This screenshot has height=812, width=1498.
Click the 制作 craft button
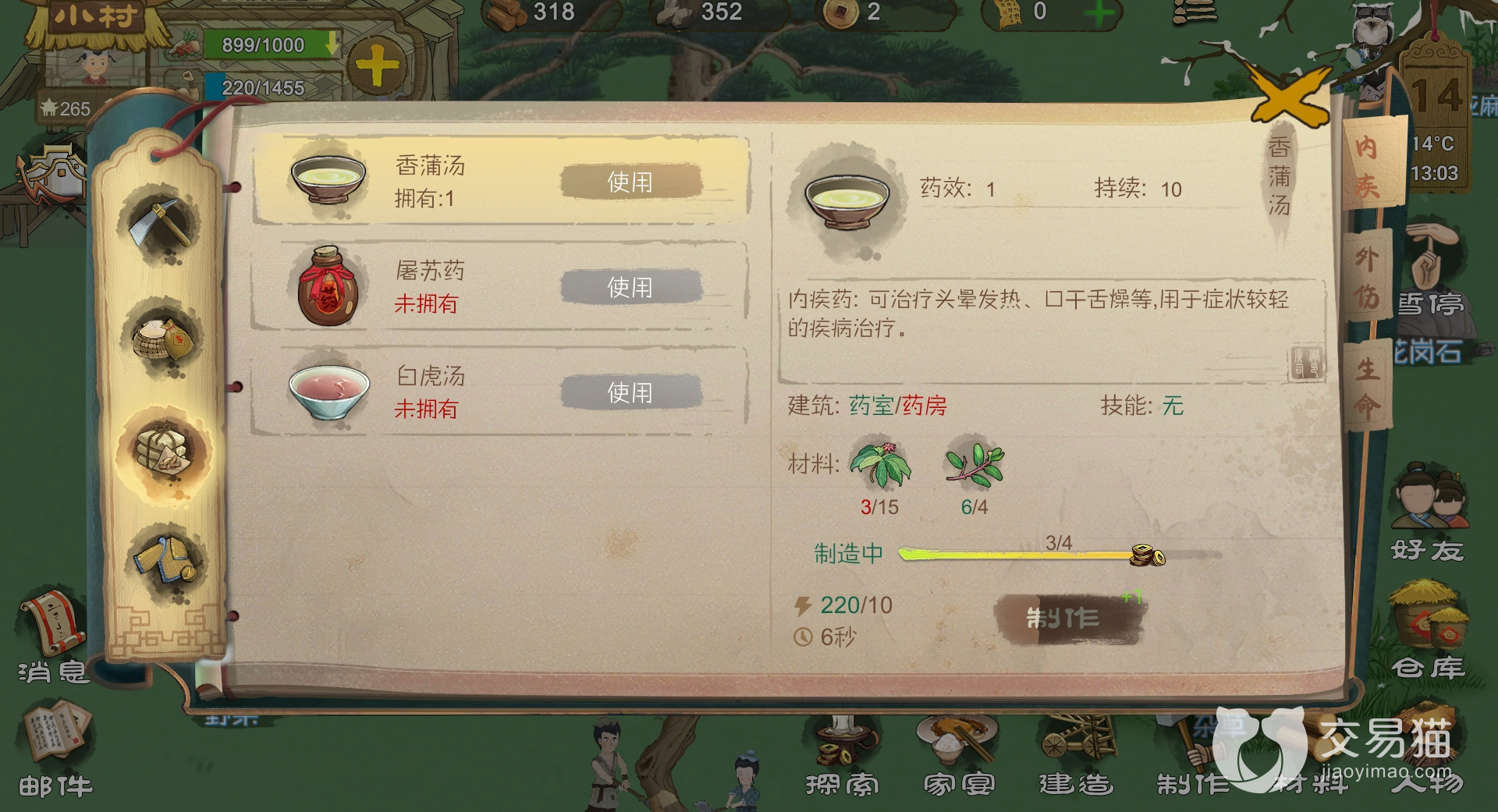(x=1067, y=618)
